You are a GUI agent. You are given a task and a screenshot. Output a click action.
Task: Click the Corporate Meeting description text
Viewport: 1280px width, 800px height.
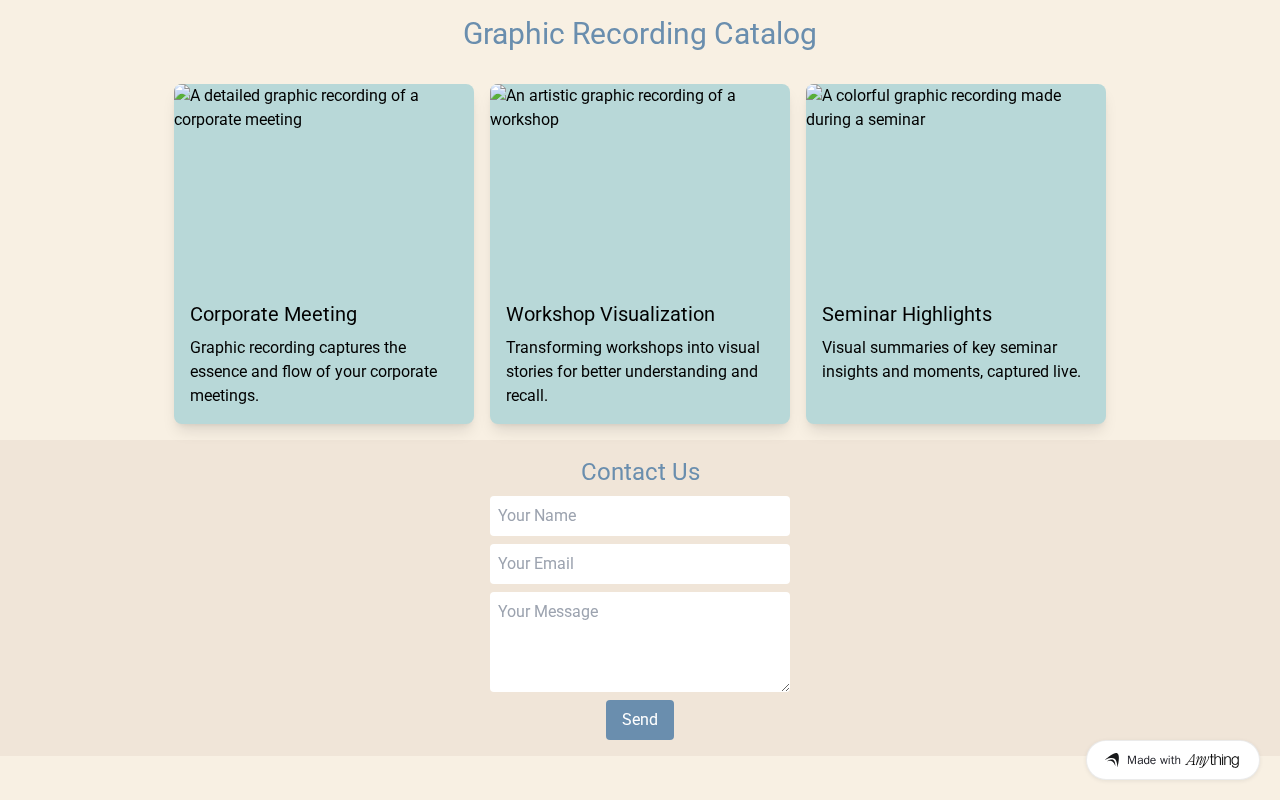click(x=313, y=372)
